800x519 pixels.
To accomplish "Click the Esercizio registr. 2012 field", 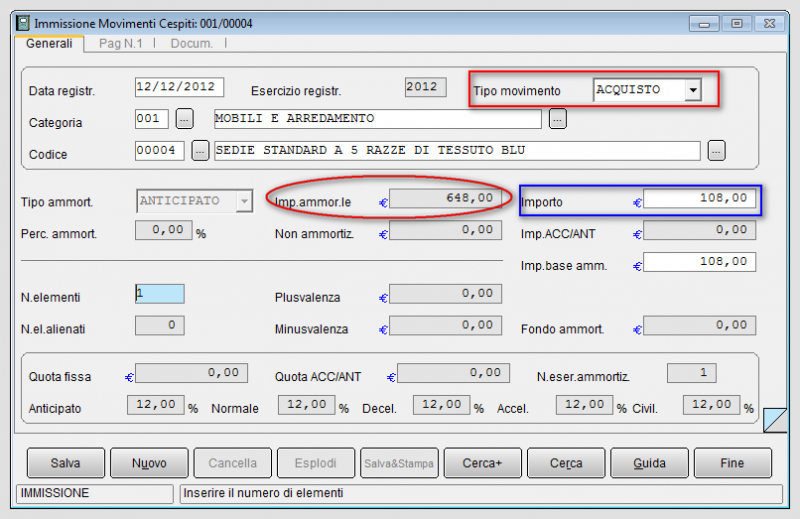I will point(426,87).
